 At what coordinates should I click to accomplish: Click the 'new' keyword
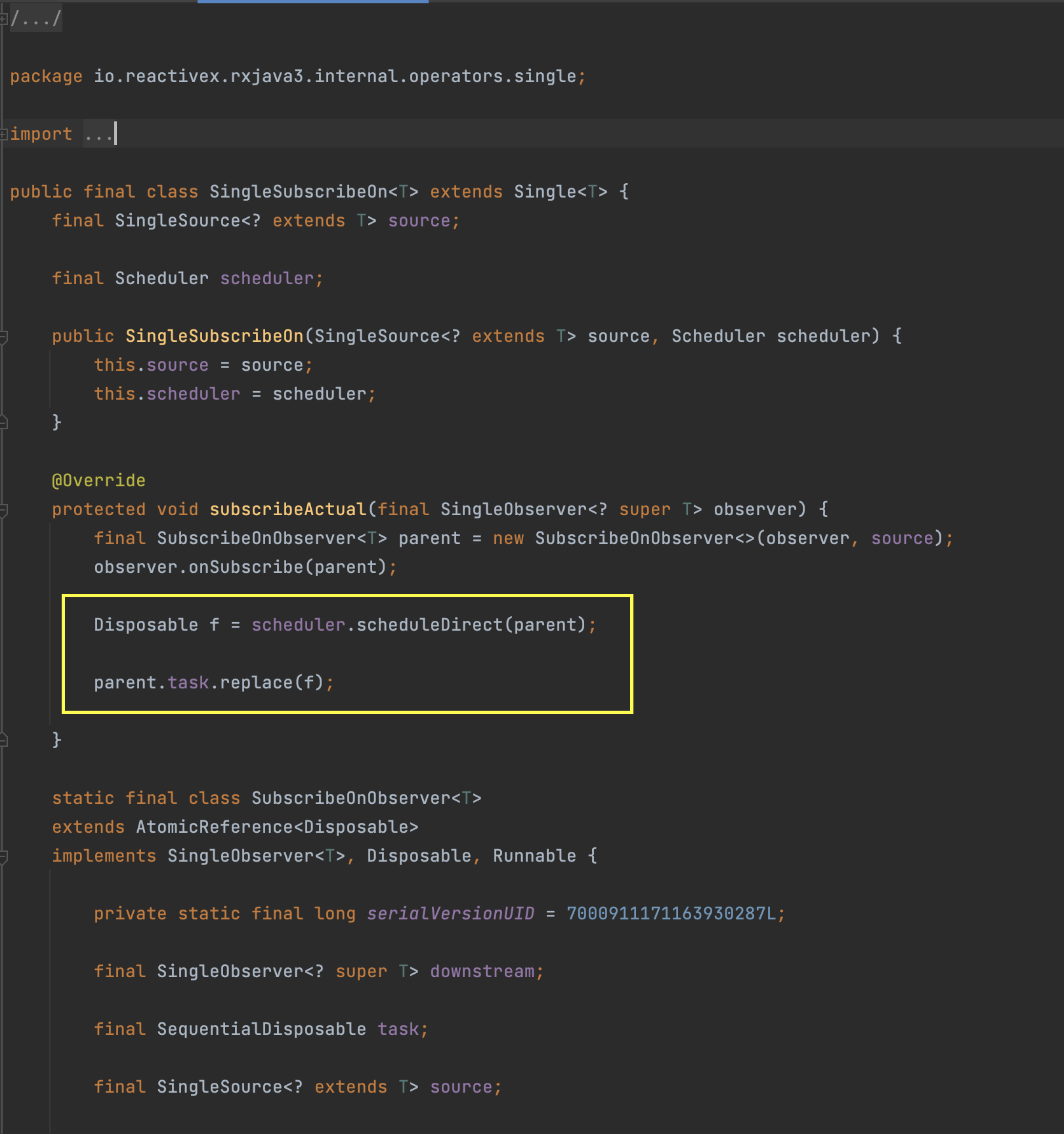[x=509, y=538]
